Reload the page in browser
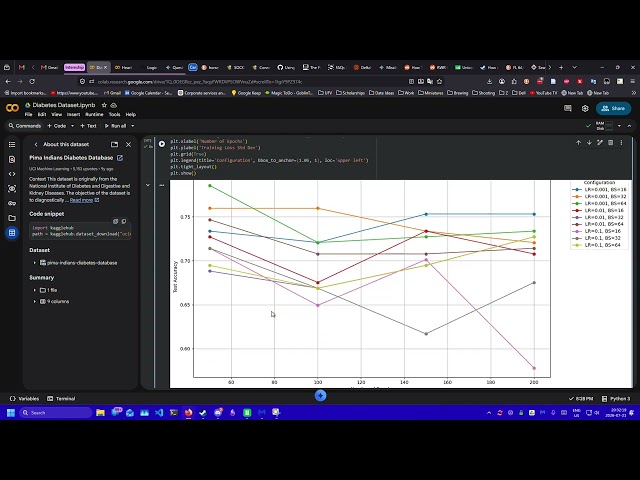This screenshot has width=640, height=480. click(32, 81)
